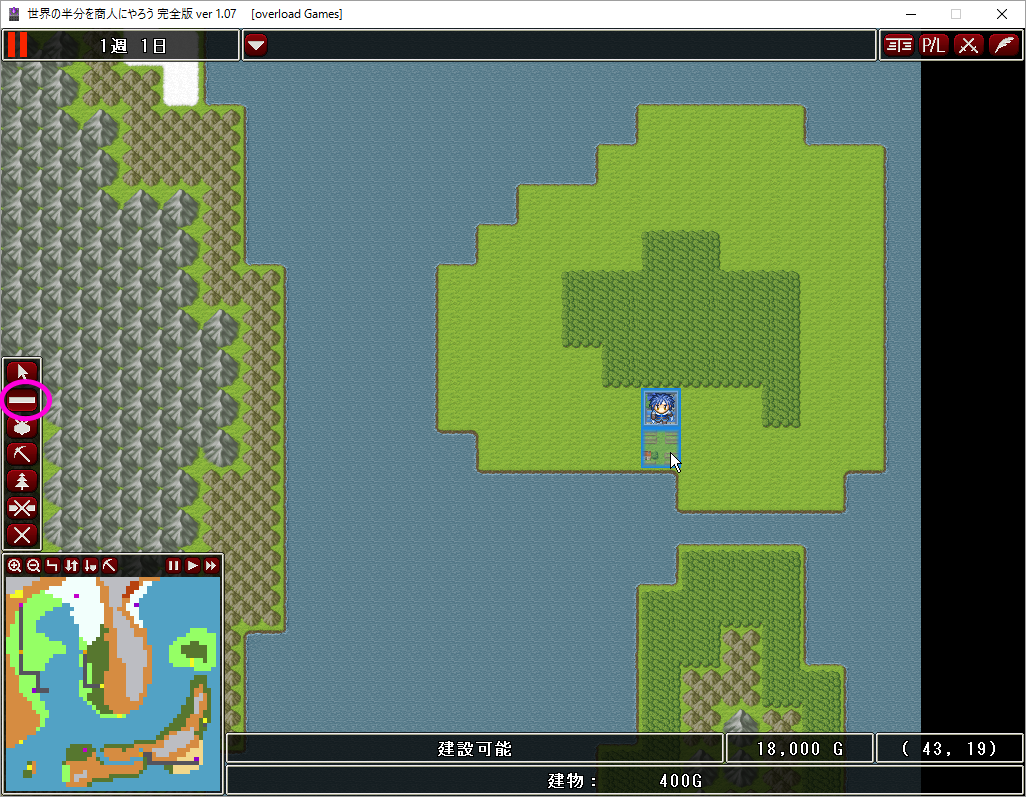Screen dimensions: 1026x797
Task: Click the 建物: 400G cost bar
Action: click(x=625, y=781)
